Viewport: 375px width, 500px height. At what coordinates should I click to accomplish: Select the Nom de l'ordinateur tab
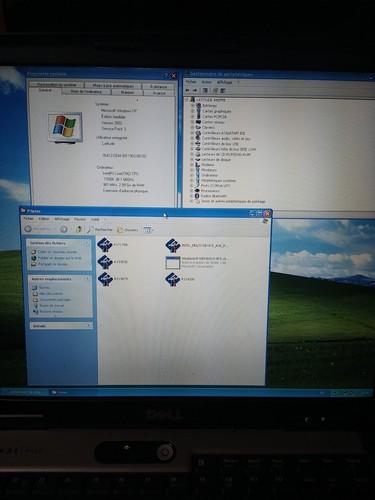(x=86, y=92)
